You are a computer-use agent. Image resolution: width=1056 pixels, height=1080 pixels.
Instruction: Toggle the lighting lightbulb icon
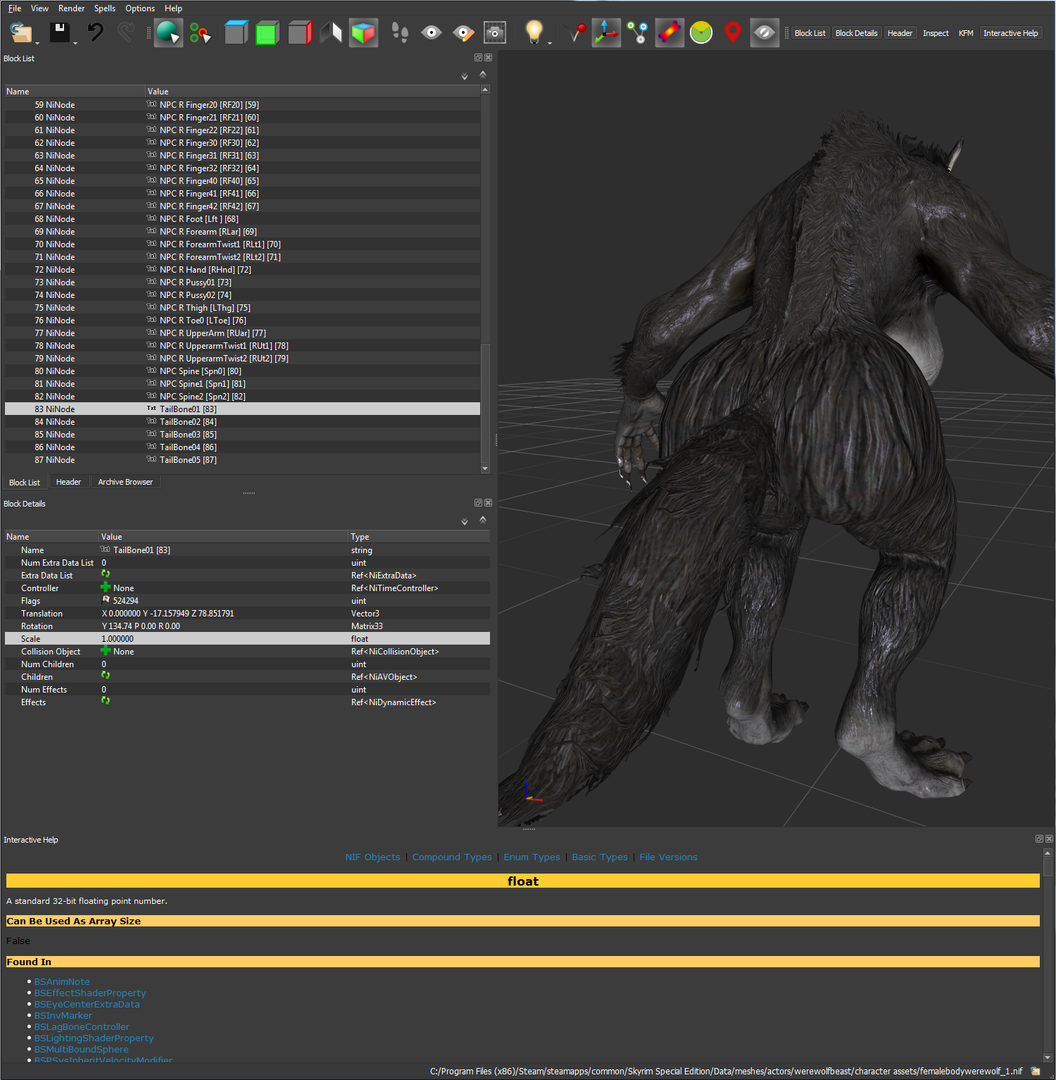pos(534,32)
